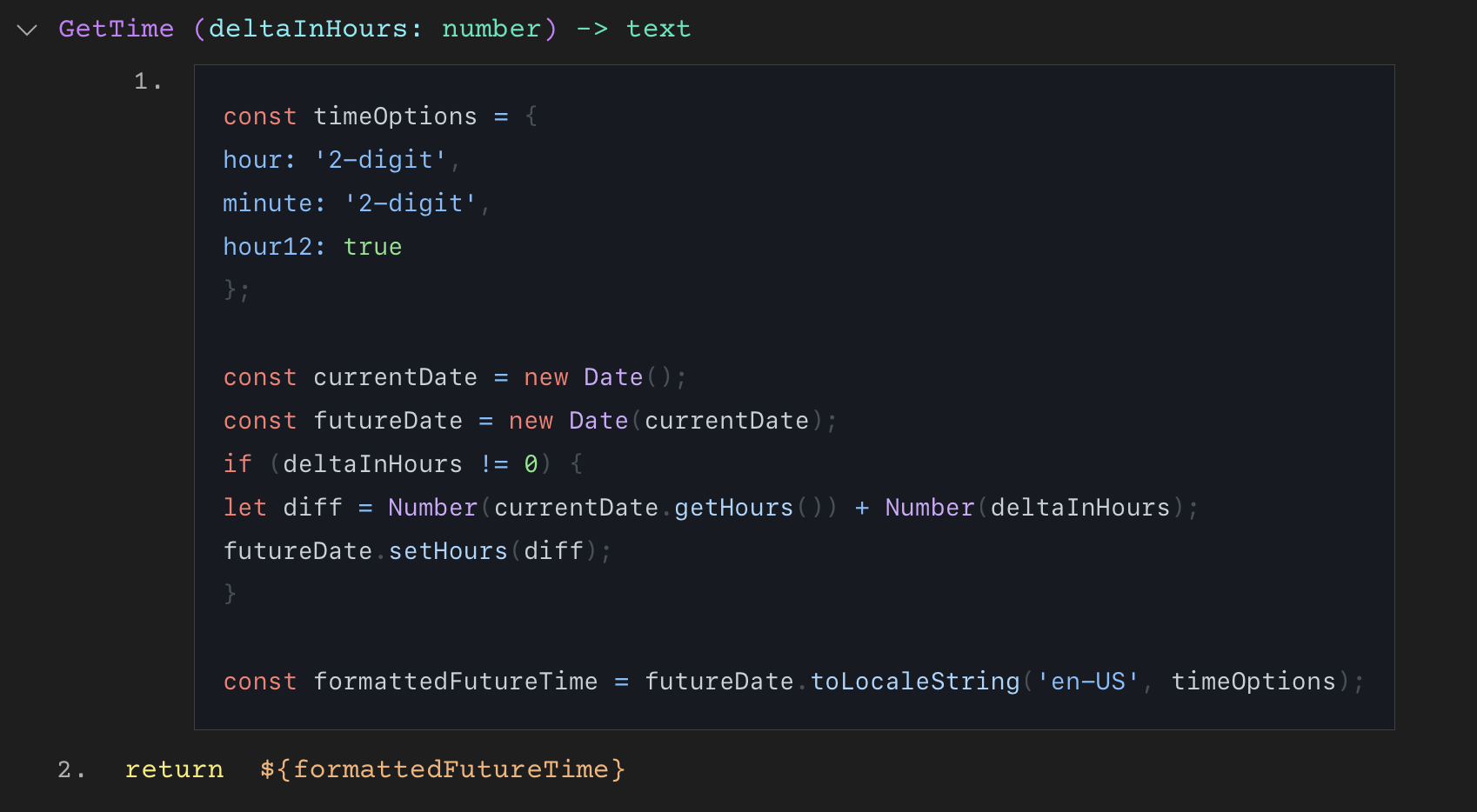Select the ${formattedFutureTime} template expression
1477x812 pixels.
click(443, 769)
